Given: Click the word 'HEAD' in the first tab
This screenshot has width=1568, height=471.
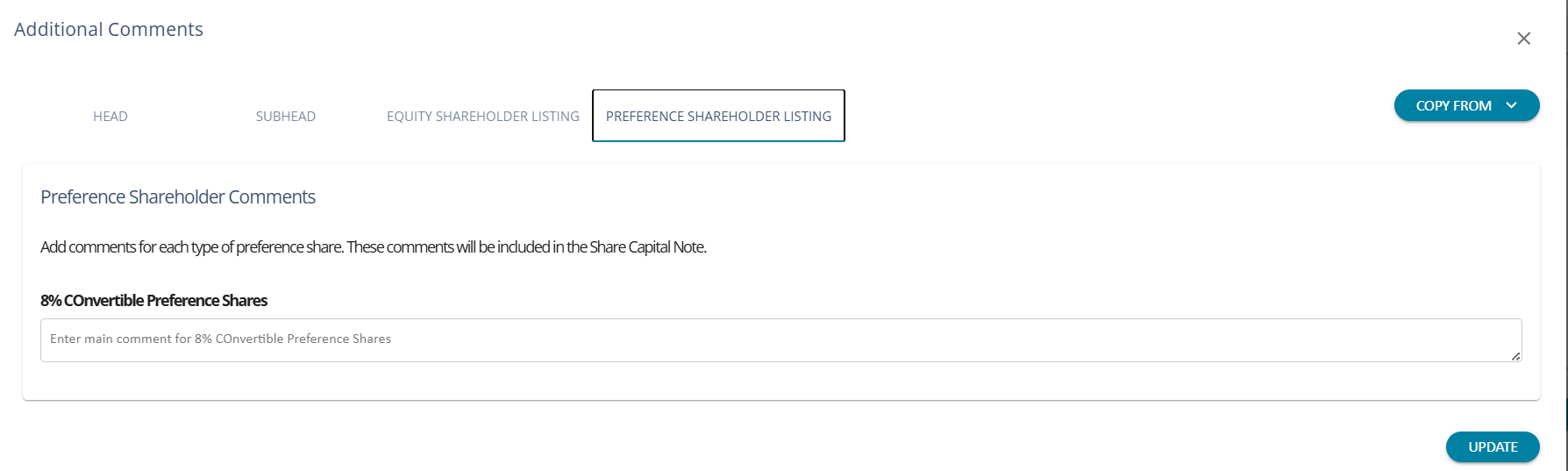Looking at the screenshot, I should (x=110, y=117).
